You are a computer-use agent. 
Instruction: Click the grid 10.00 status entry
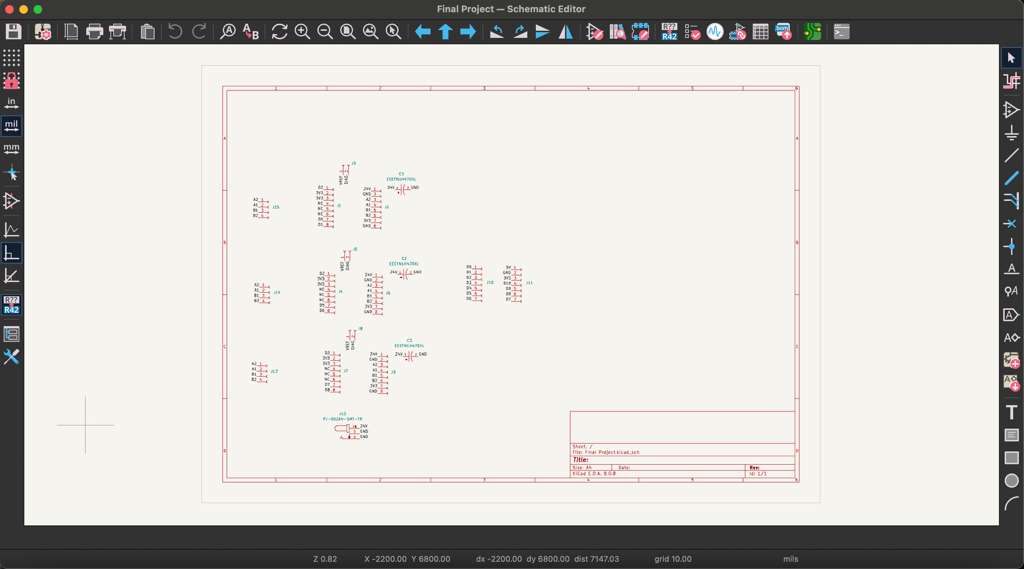673,559
